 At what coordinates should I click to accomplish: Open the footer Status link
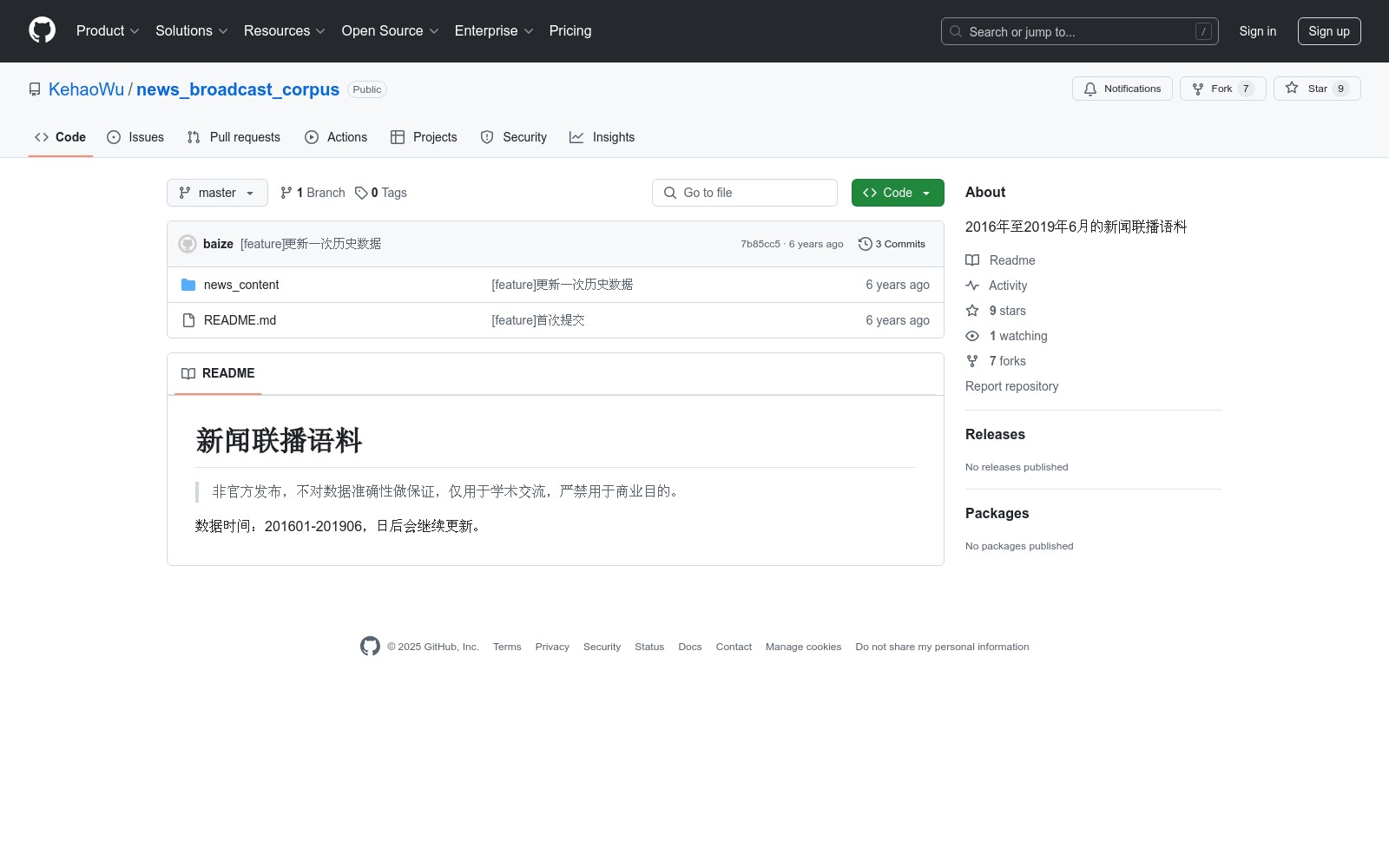point(649,647)
